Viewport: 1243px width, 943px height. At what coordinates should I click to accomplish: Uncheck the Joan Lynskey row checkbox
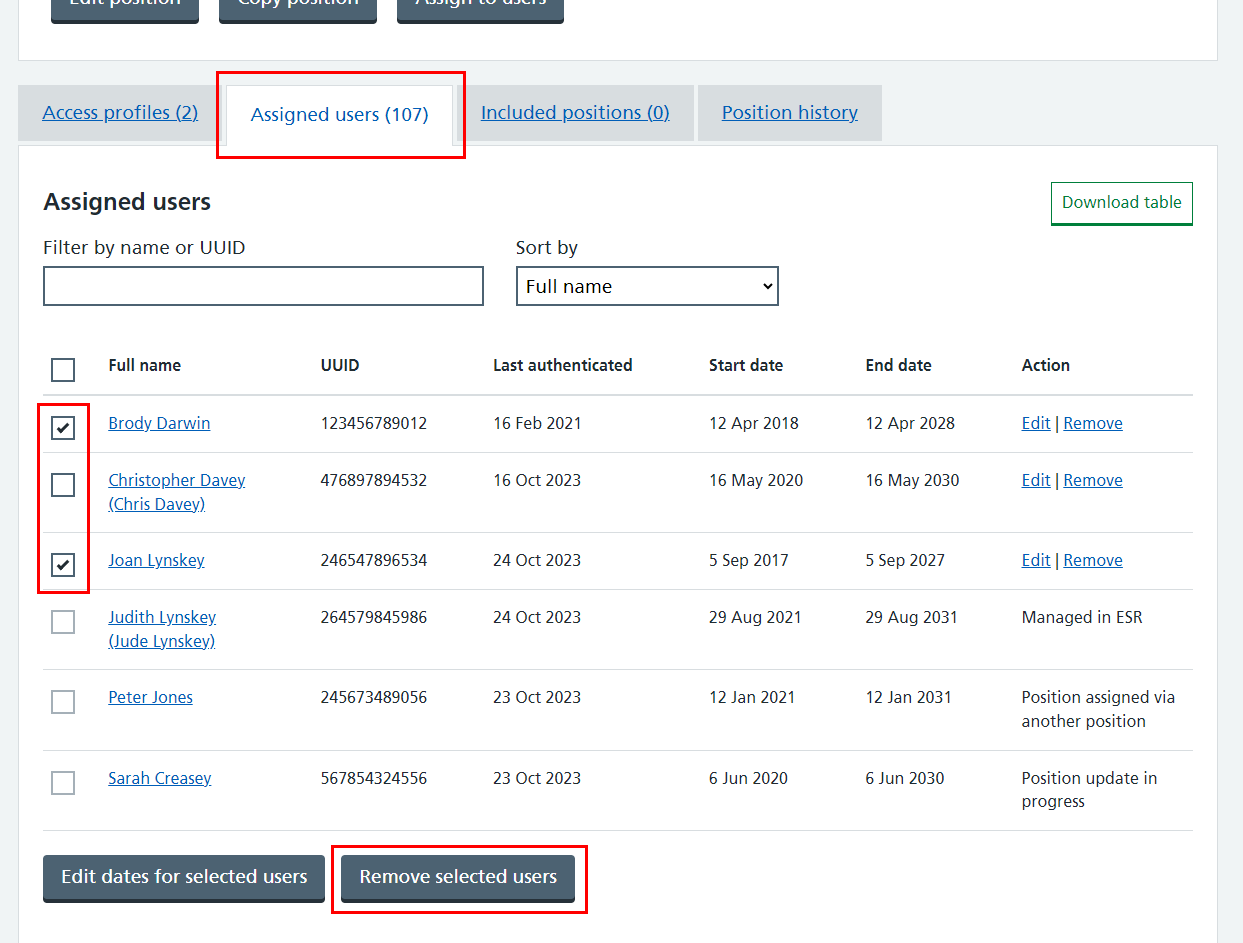(63, 565)
